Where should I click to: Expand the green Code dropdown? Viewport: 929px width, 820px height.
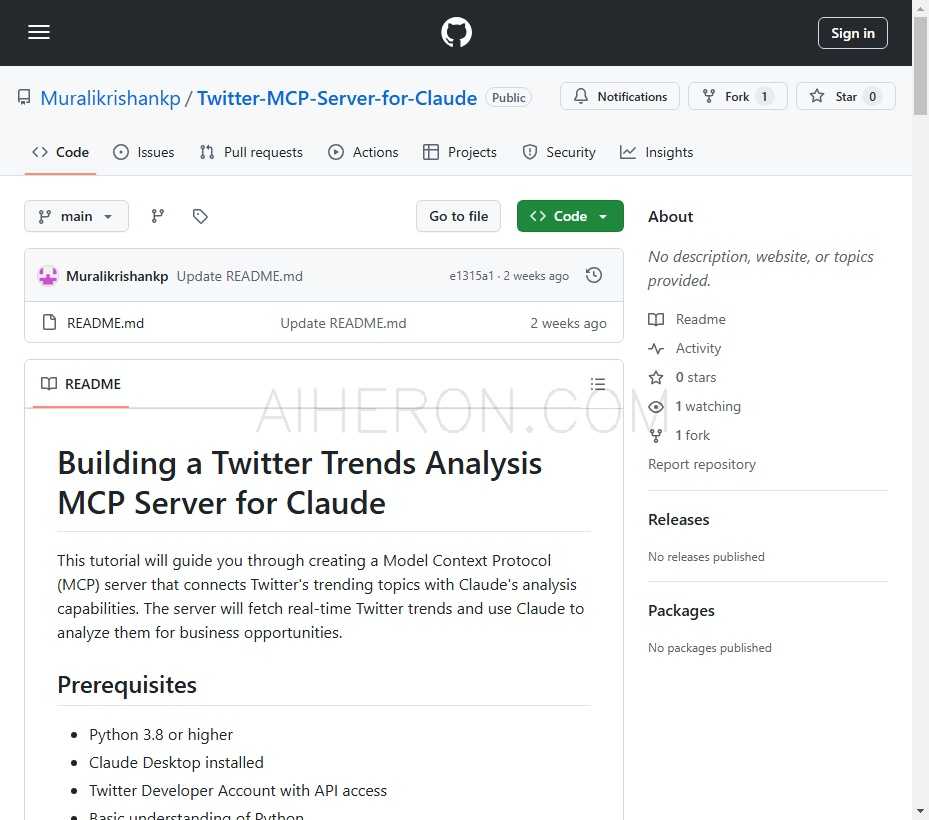point(570,216)
